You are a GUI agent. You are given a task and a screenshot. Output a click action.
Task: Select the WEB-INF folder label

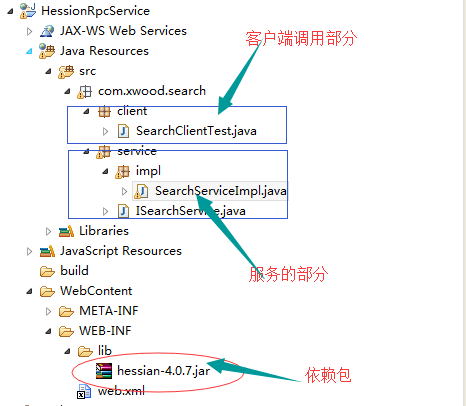click(105, 331)
